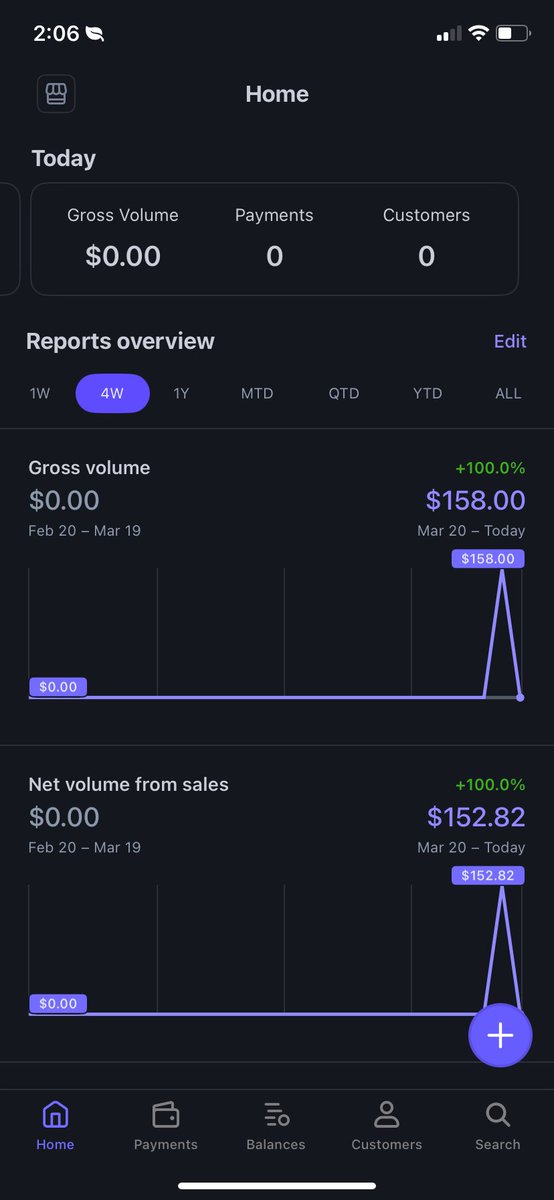
Task: Open the Search tab
Action: pyautogui.click(x=498, y=1126)
